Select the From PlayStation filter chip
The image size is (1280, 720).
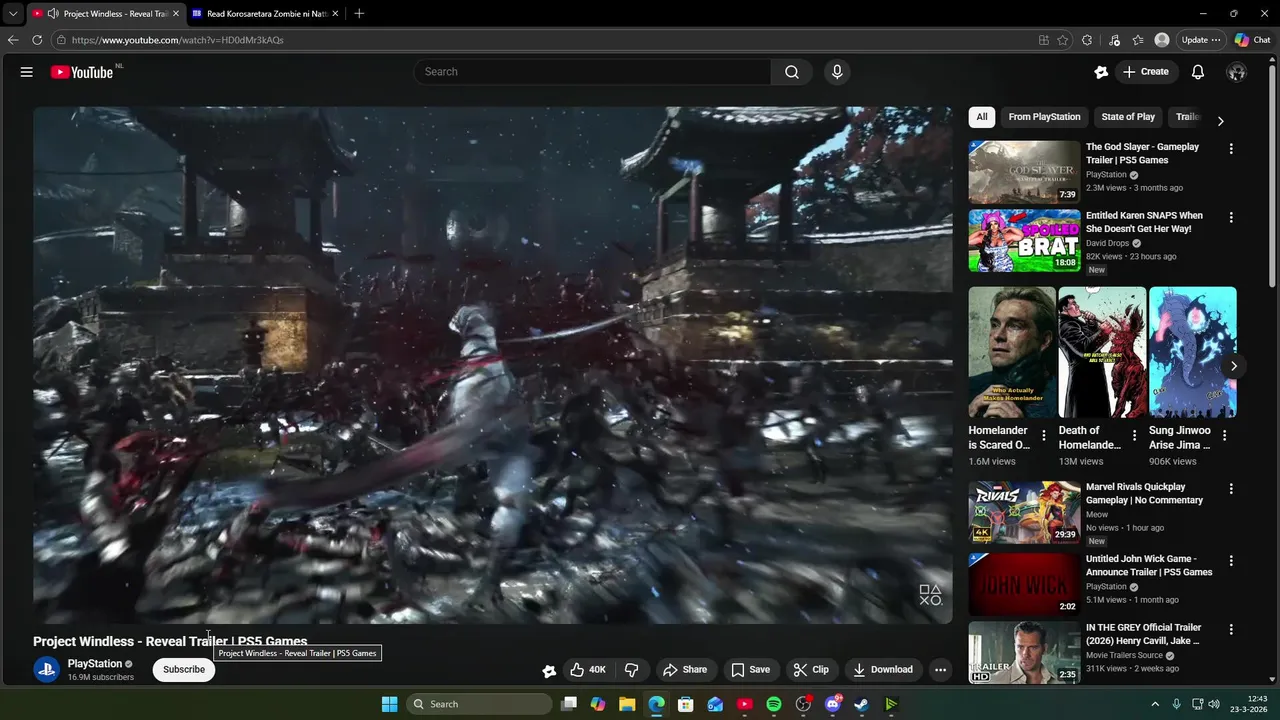(1044, 117)
